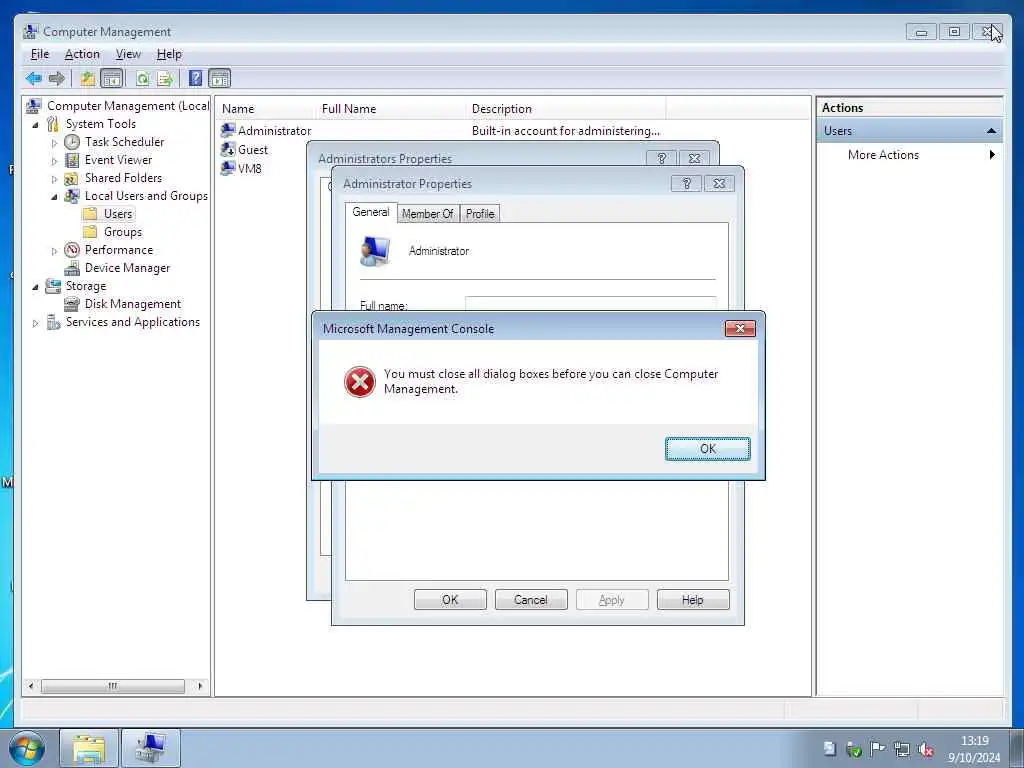Expand the Services and Applications node
The image size is (1024, 768).
[x=35, y=323]
